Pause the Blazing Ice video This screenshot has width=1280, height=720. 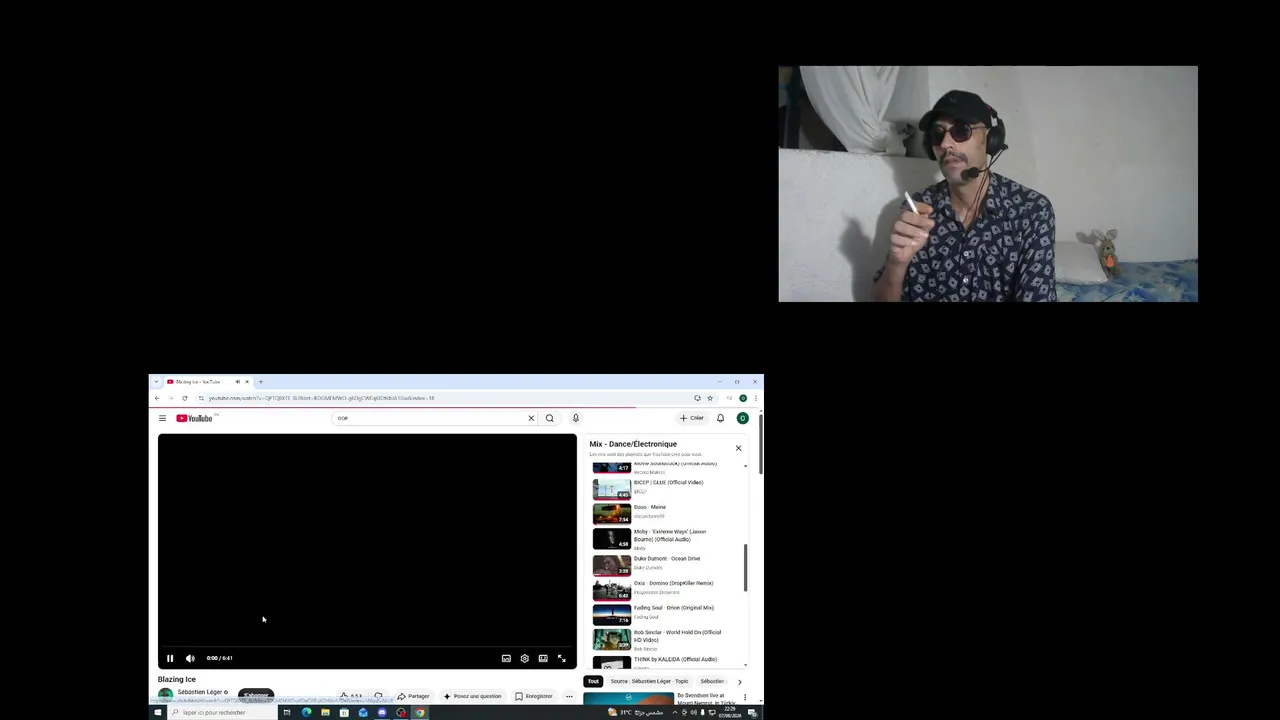click(x=170, y=658)
